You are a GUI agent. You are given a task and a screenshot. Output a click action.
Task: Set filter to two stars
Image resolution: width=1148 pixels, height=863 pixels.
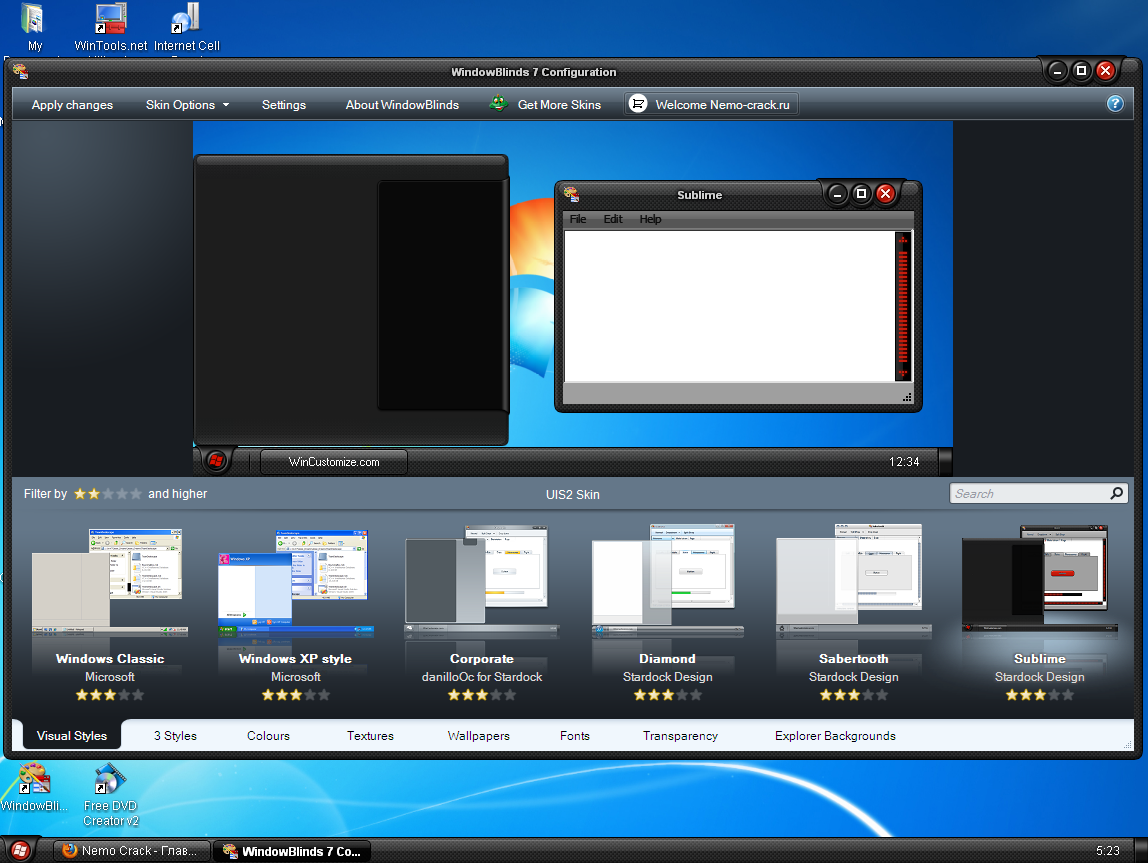click(94, 494)
